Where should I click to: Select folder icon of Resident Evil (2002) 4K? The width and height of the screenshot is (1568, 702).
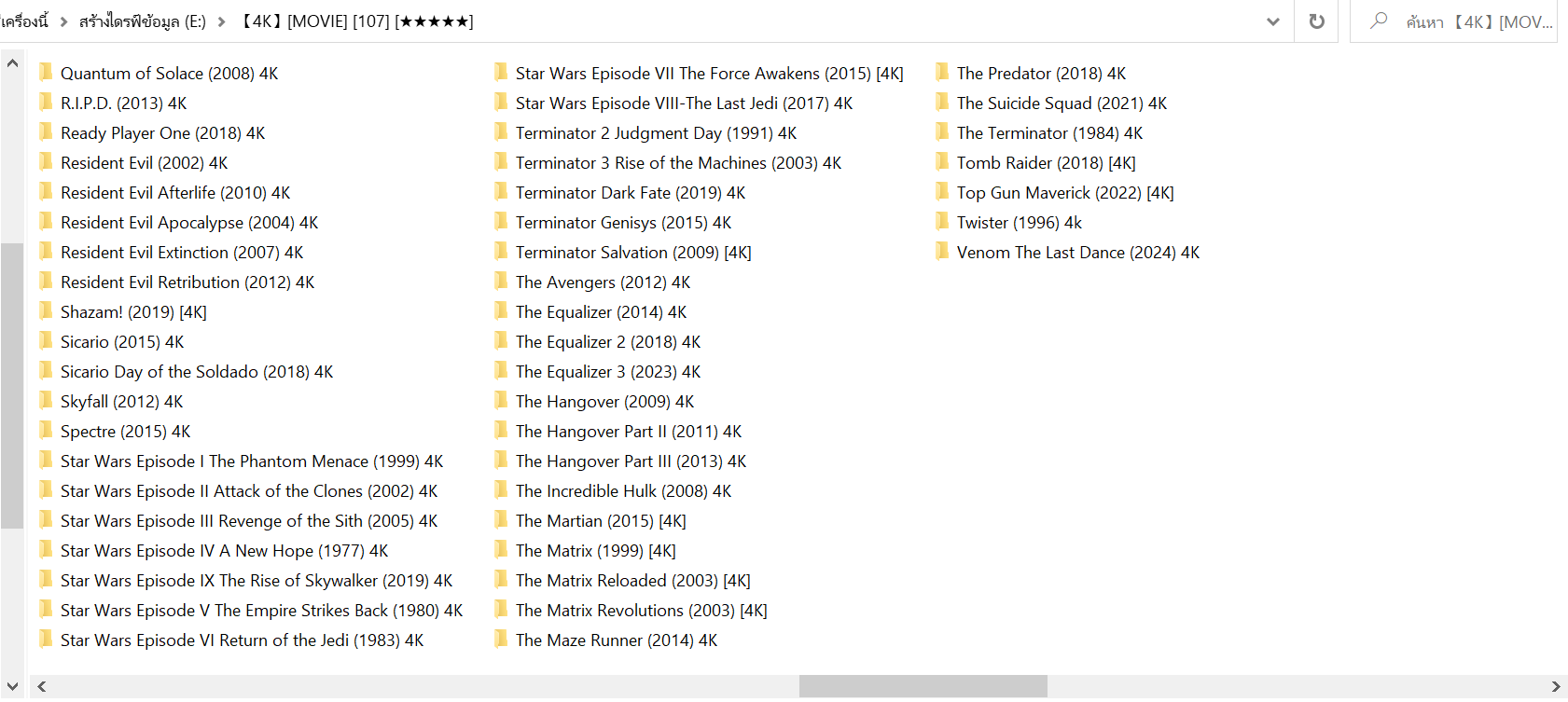[x=46, y=162]
